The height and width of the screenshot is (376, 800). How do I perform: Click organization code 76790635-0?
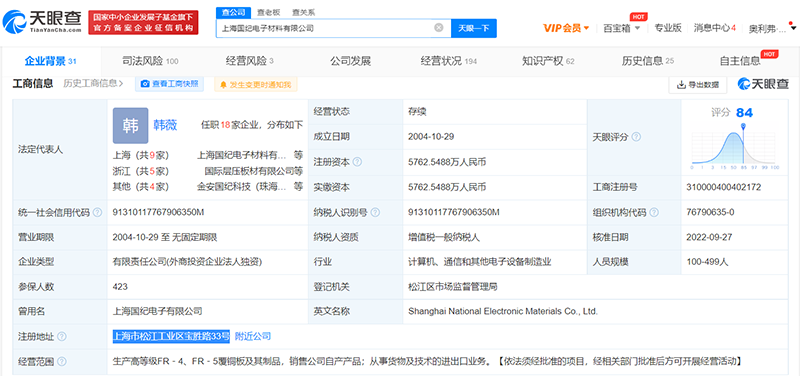(711, 212)
